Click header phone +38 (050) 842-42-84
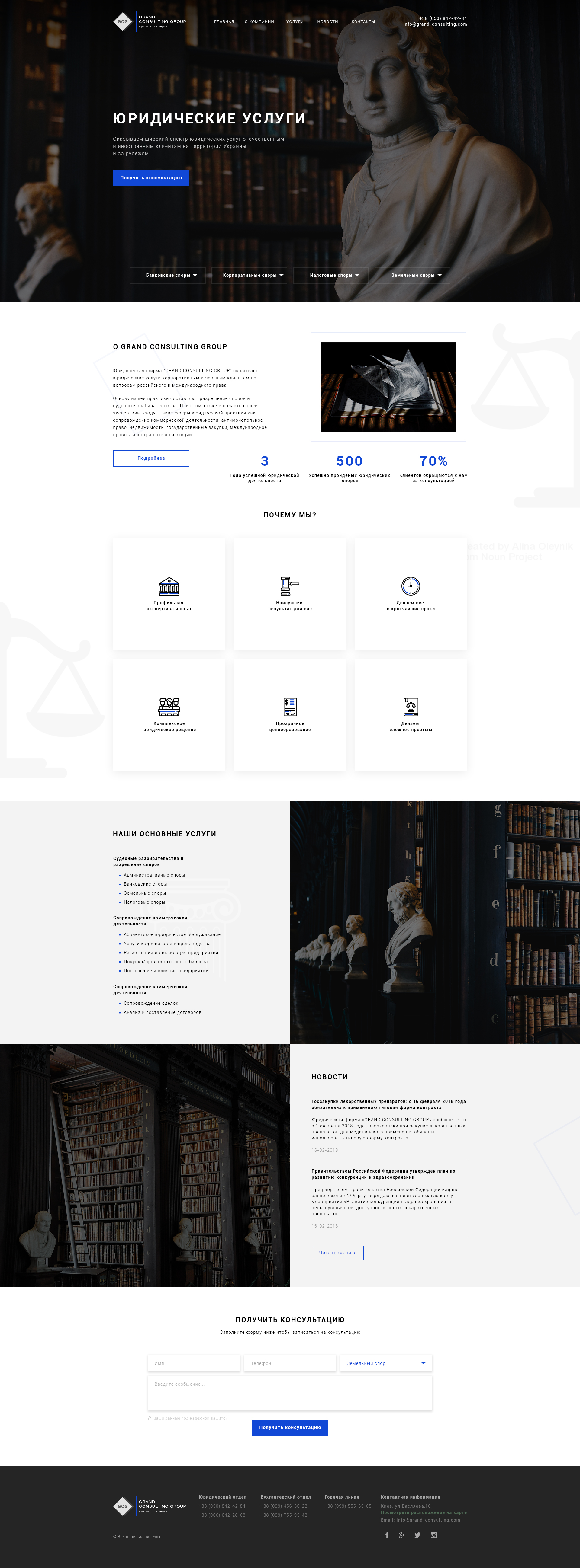Screen dimensions: 580x1568 [443, 18]
